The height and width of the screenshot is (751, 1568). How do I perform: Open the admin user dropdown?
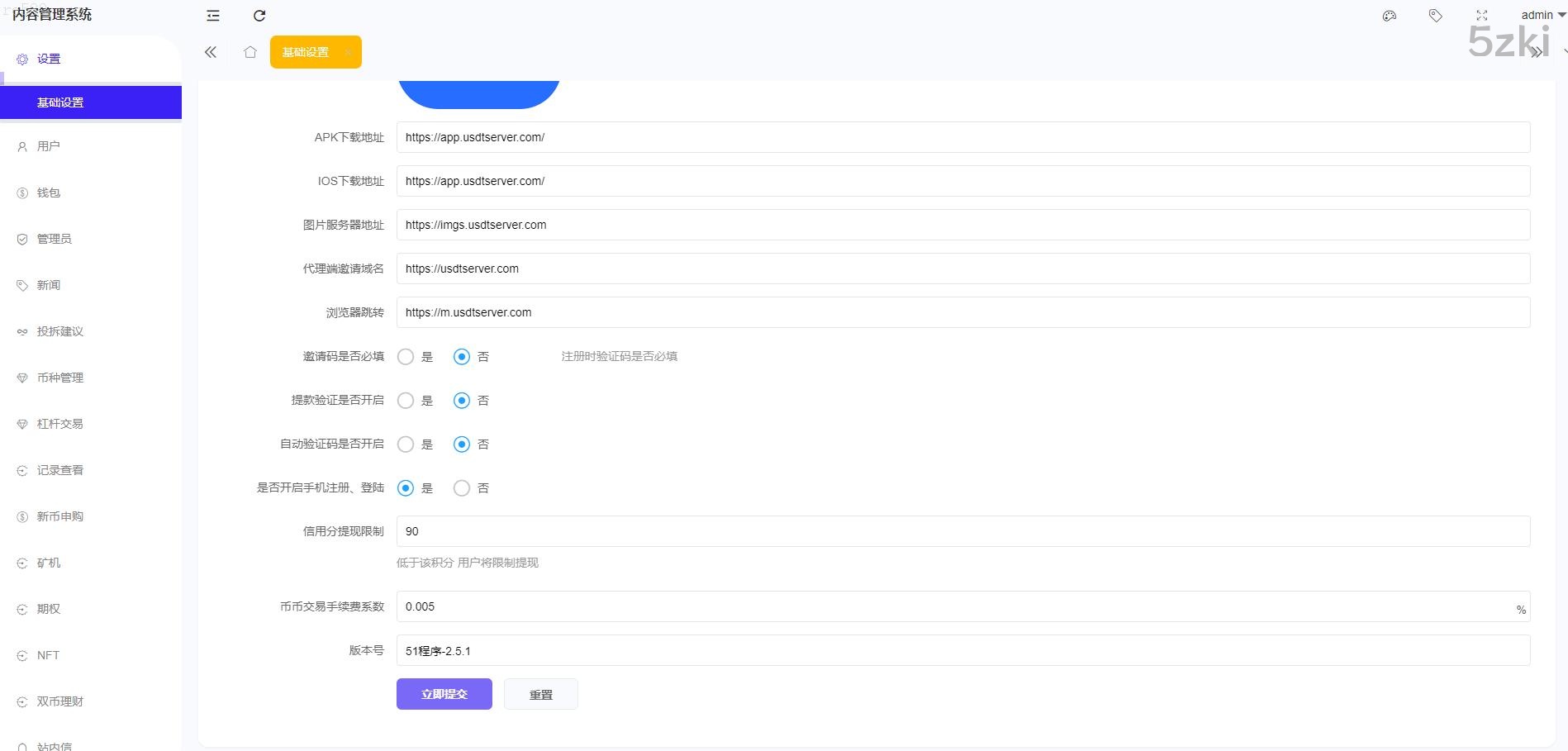[1542, 15]
